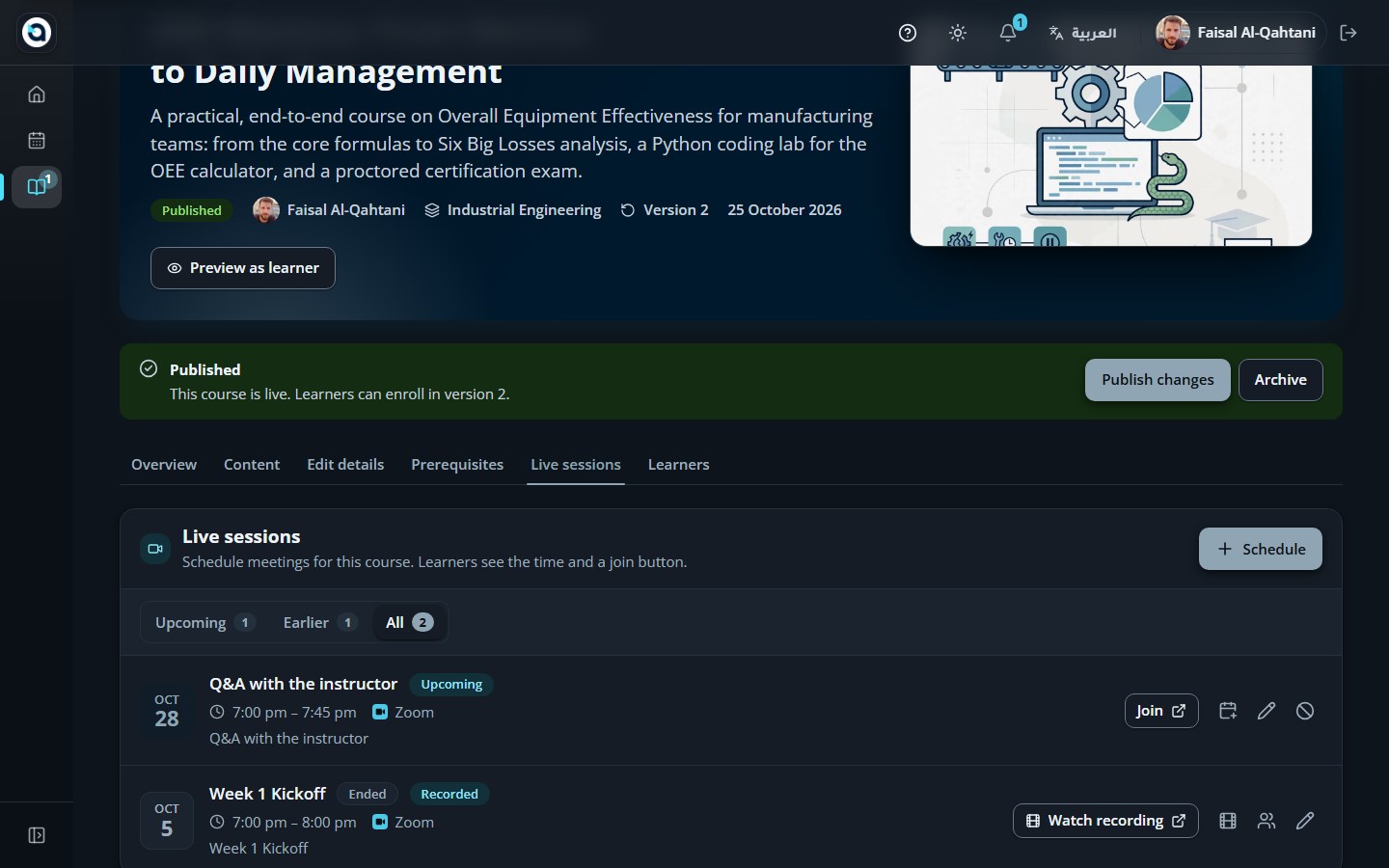Filter sessions by Upcoming
Viewport: 1389px width, 868px height.
(x=205, y=623)
